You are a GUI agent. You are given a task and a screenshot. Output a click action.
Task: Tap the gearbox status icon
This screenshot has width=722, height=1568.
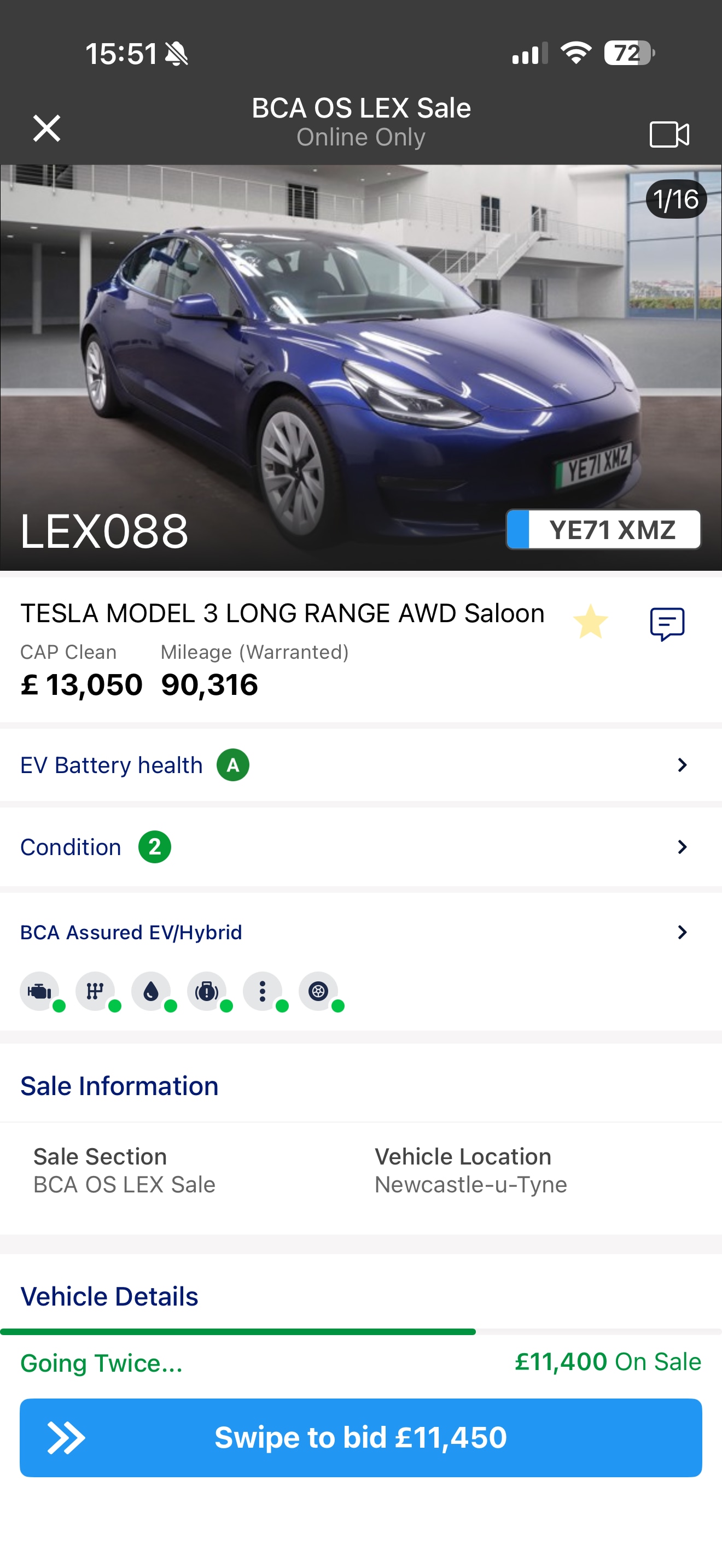(95, 992)
